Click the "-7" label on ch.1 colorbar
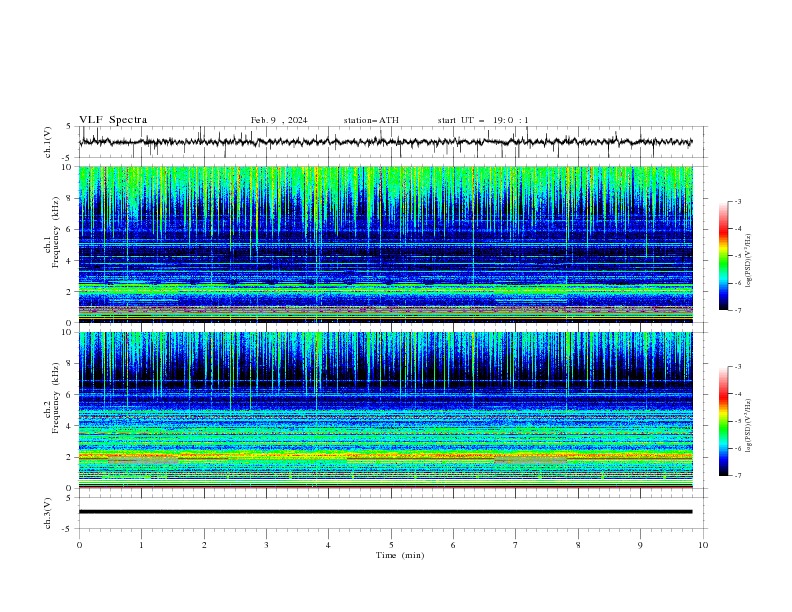This screenshot has width=792, height=612. click(738, 310)
